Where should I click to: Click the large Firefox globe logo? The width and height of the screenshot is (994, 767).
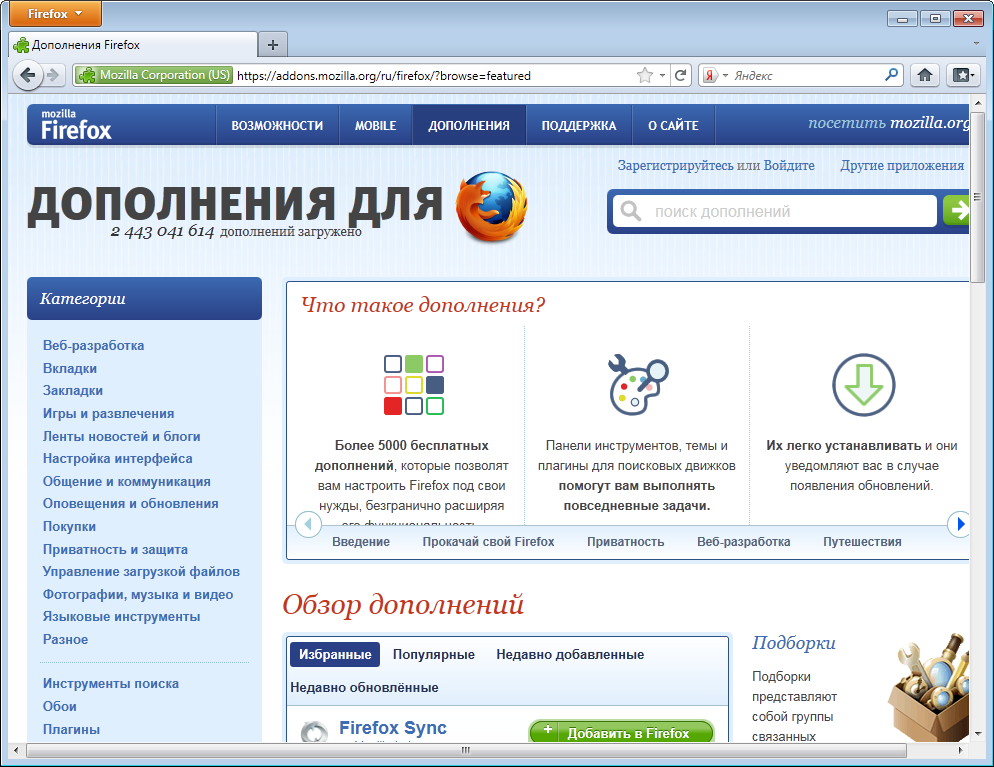click(x=491, y=206)
